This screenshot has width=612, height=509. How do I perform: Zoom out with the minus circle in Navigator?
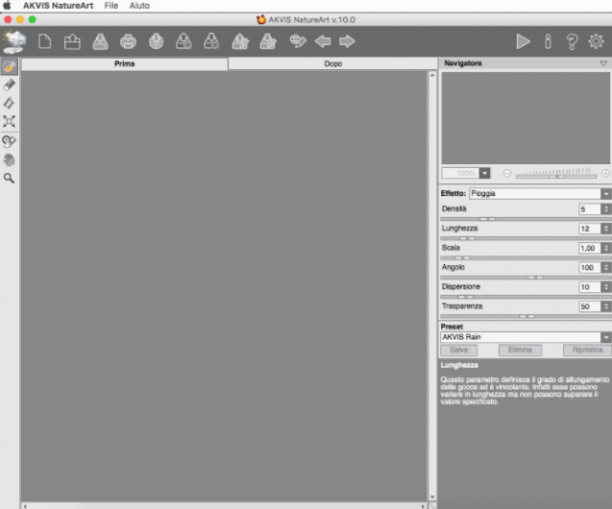[x=507, y=173]
